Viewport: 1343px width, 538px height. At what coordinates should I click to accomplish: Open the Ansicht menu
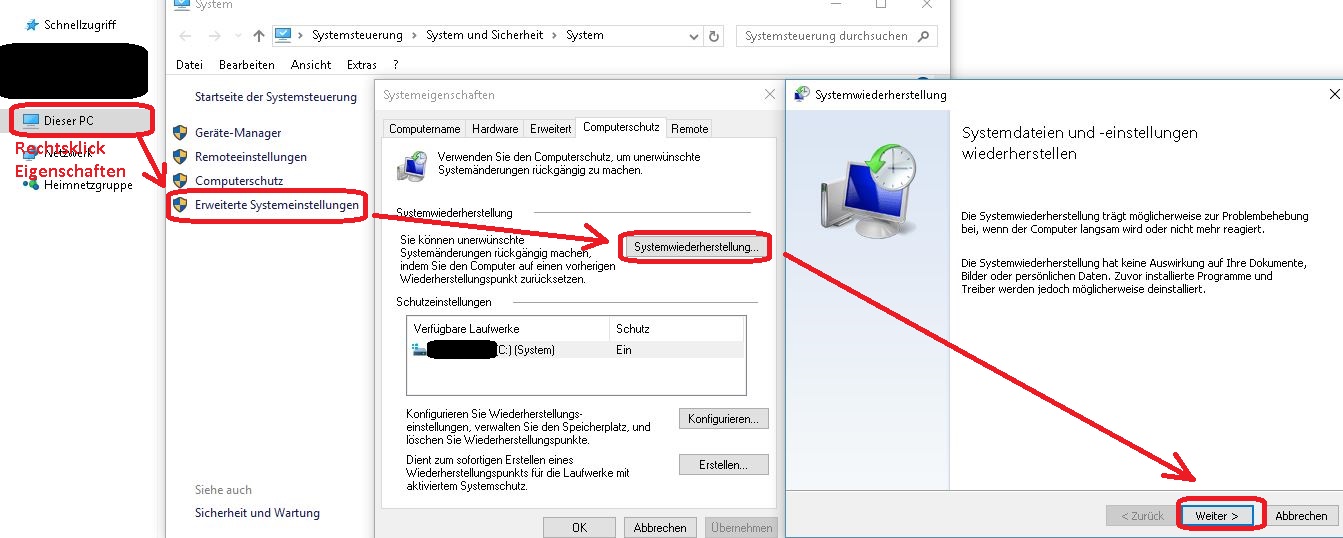[x=311, y=65]
